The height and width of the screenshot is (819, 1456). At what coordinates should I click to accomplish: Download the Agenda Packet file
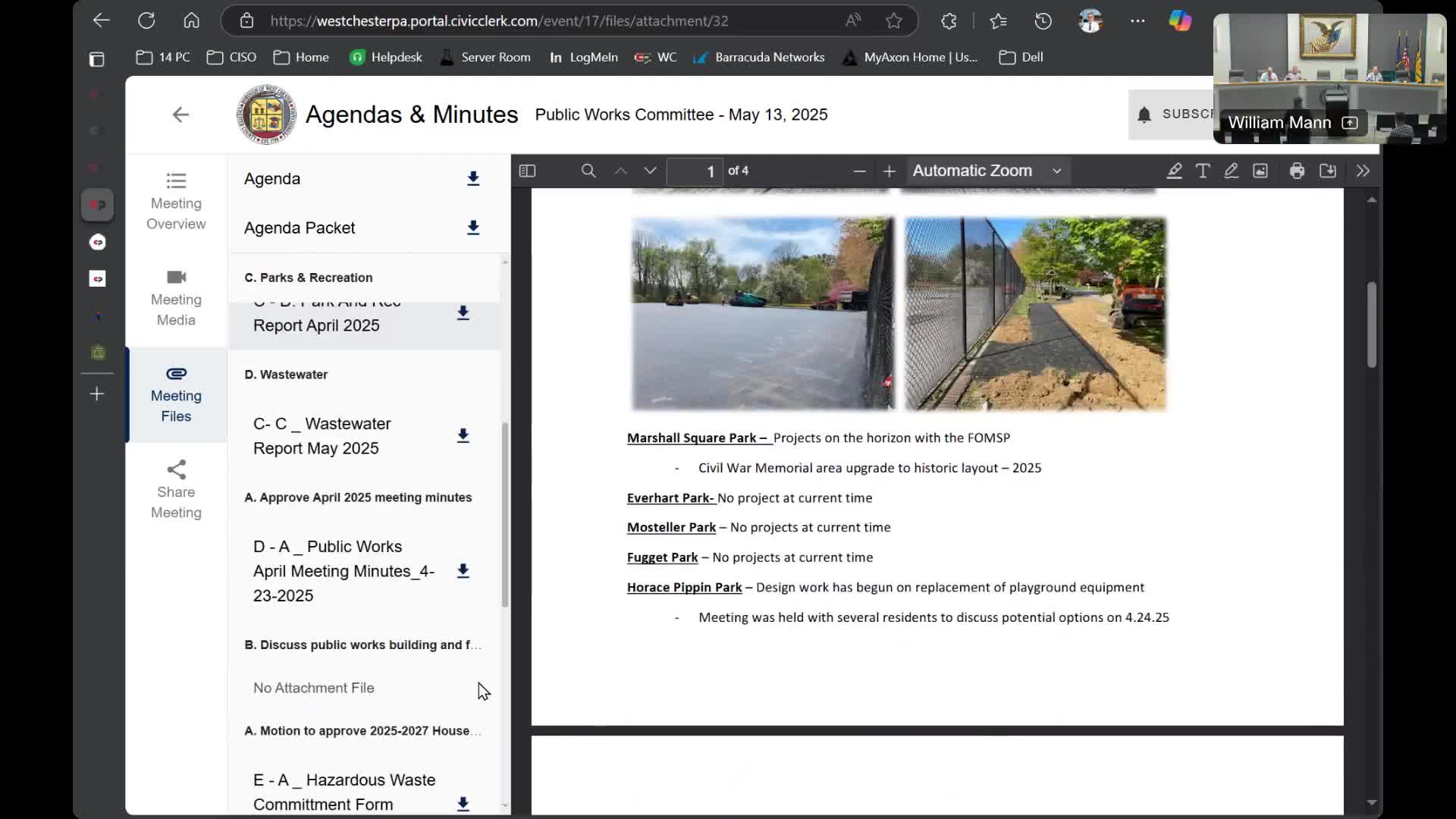click(x=473, y=227)
